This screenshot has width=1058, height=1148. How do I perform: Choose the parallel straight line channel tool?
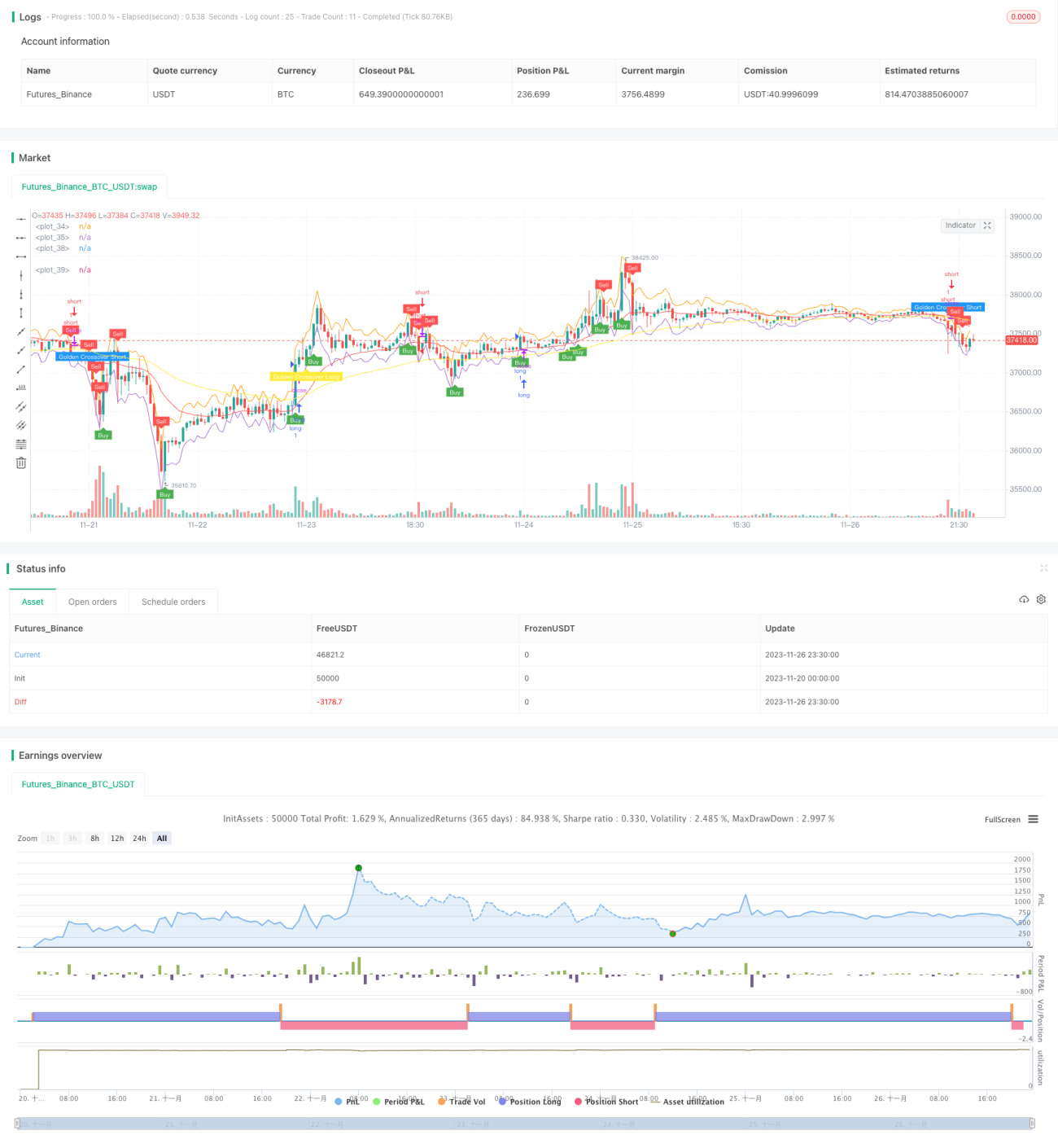[21, 406]
